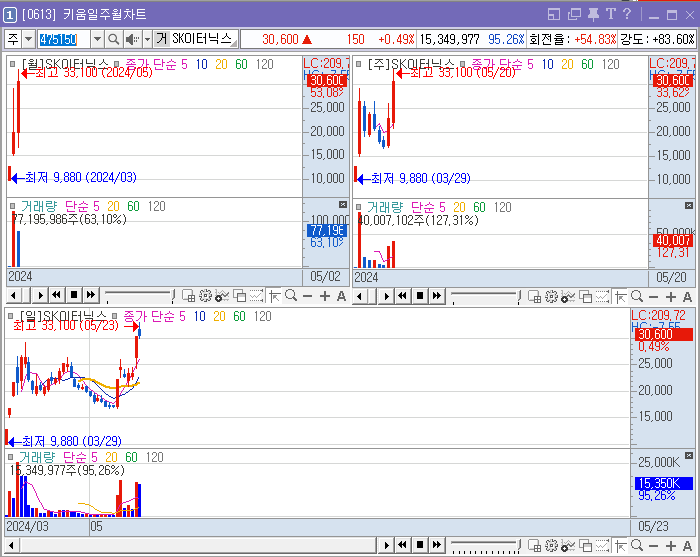Click the number 1 icon in title bar

(x=9, y=15)
